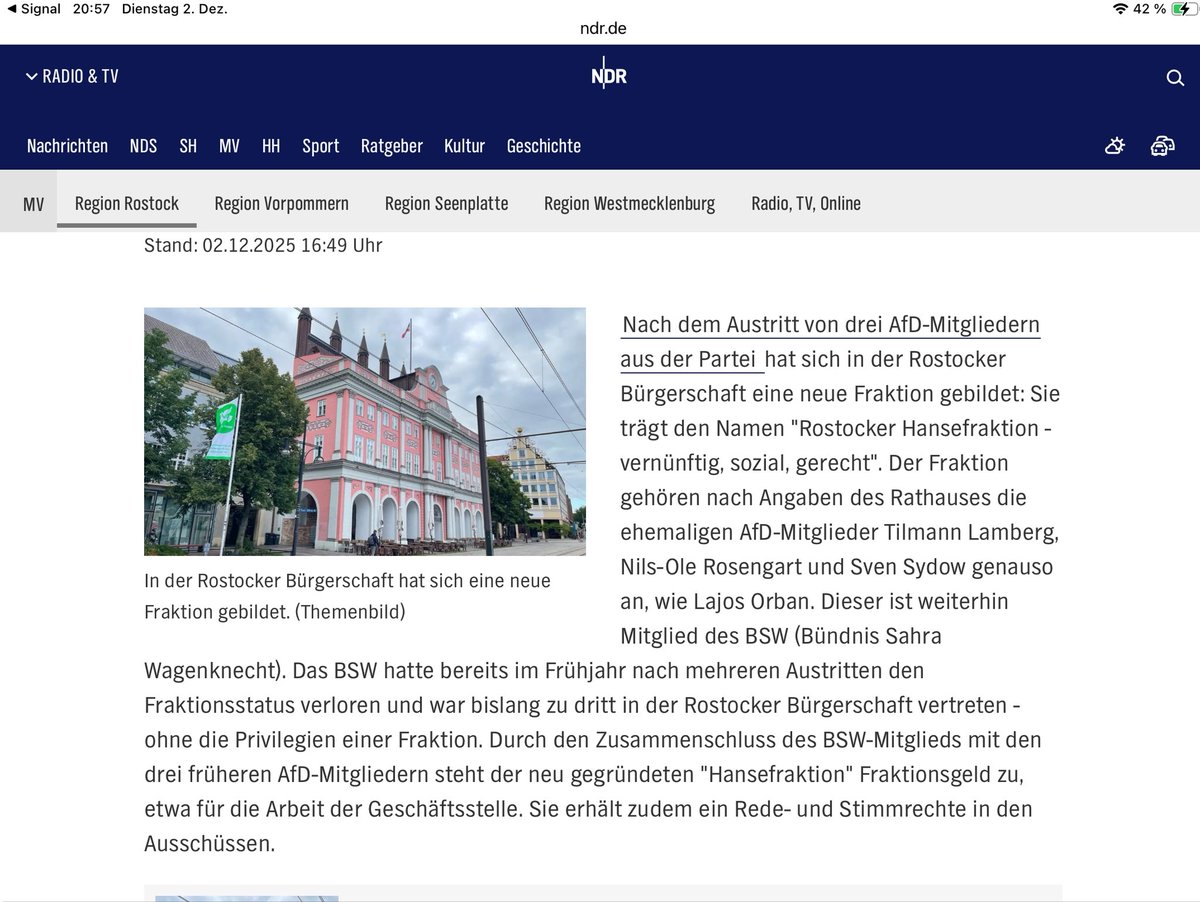1200x902 pixels.
Task: Open the traffic report car icon
Action: click(1162, 145)
